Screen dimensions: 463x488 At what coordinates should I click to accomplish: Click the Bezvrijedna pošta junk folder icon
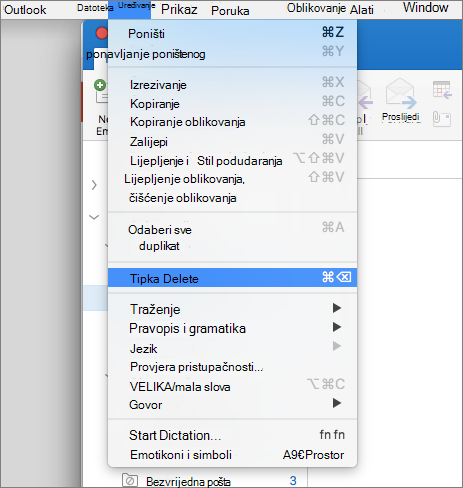(130, 481)
